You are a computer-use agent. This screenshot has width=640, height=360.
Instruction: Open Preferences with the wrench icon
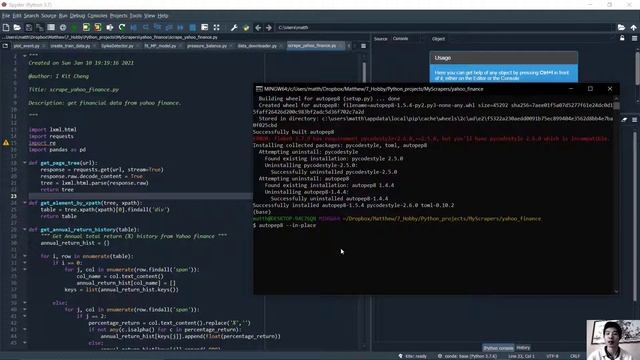click(x=234, y=27)
